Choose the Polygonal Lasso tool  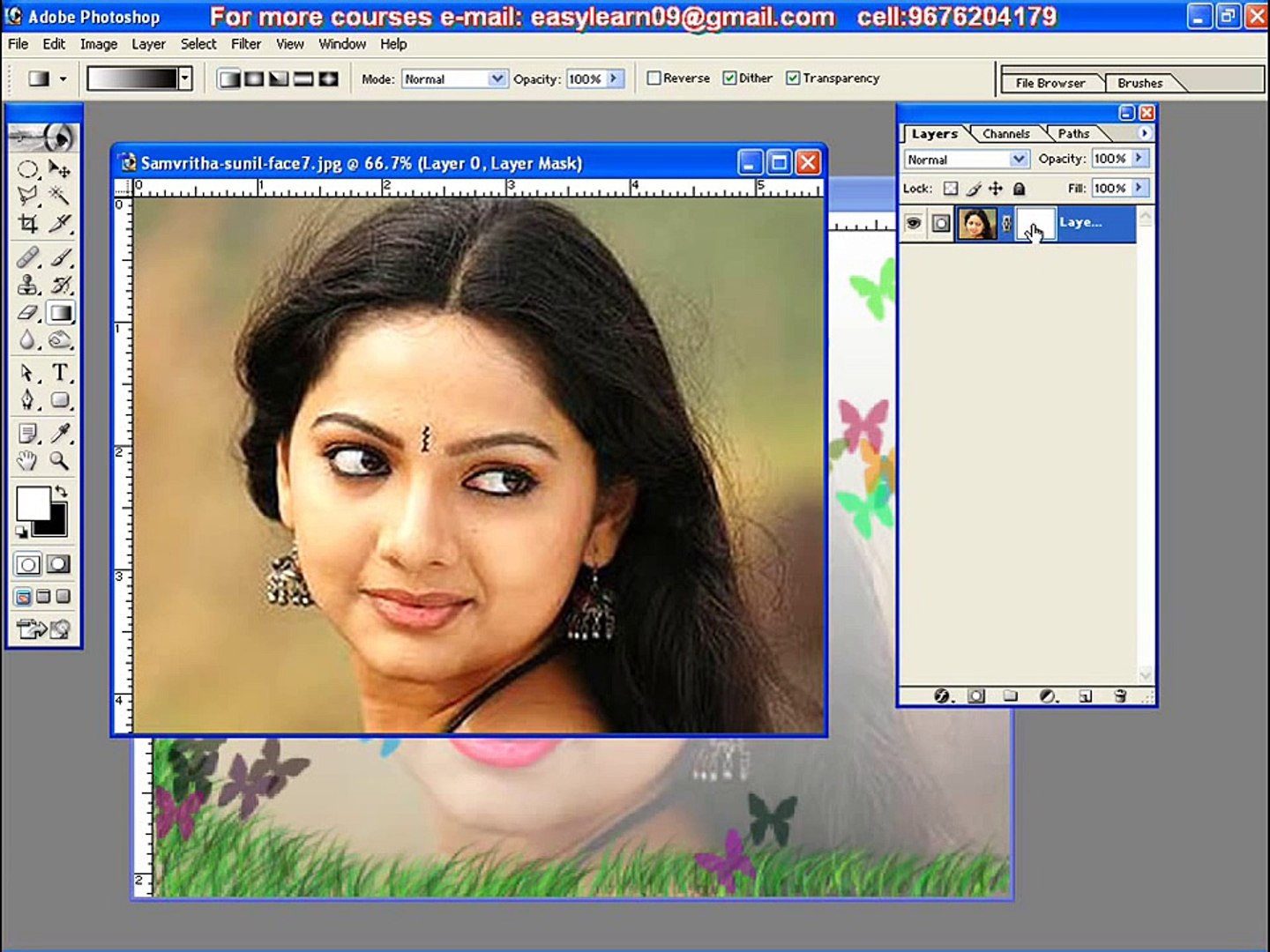[x=28, y=196]
